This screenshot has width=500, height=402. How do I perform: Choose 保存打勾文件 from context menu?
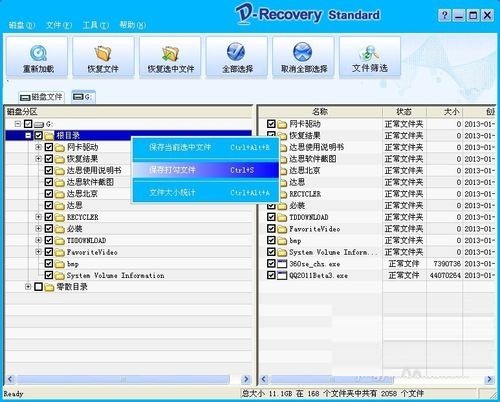pos(206,170)
